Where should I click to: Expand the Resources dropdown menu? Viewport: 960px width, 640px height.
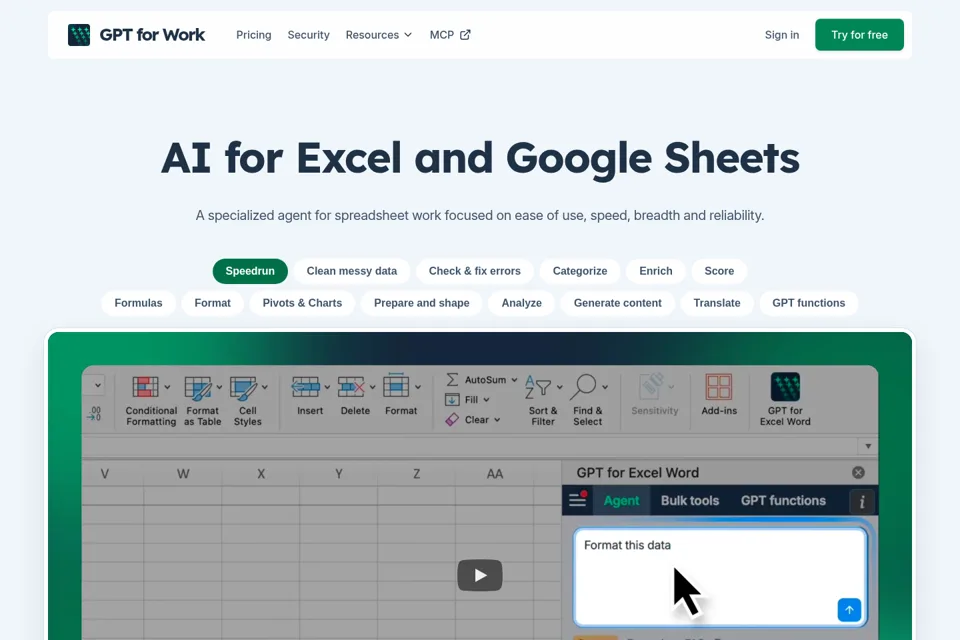click(379, 35)
